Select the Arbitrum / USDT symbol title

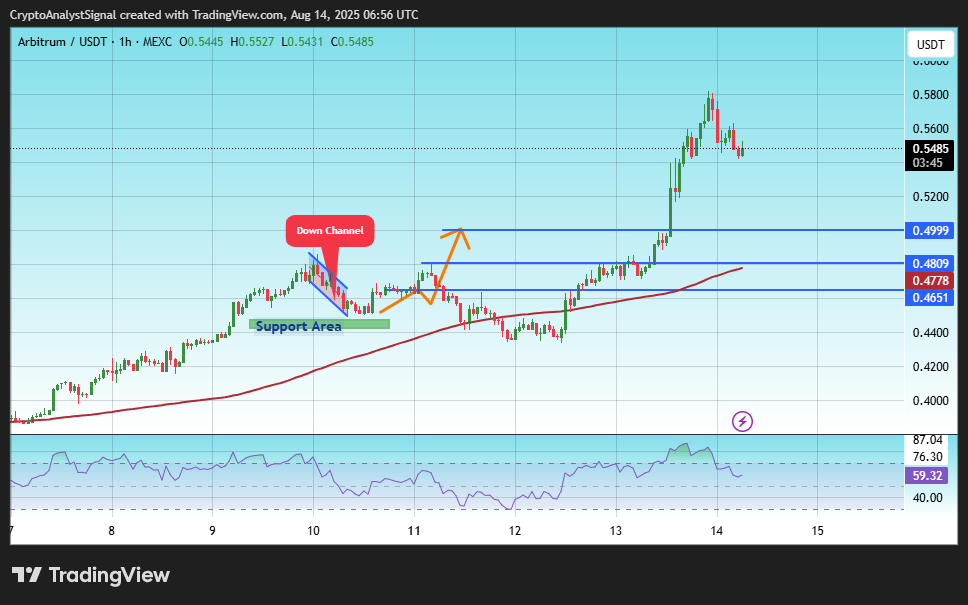[x=62, y=42]
